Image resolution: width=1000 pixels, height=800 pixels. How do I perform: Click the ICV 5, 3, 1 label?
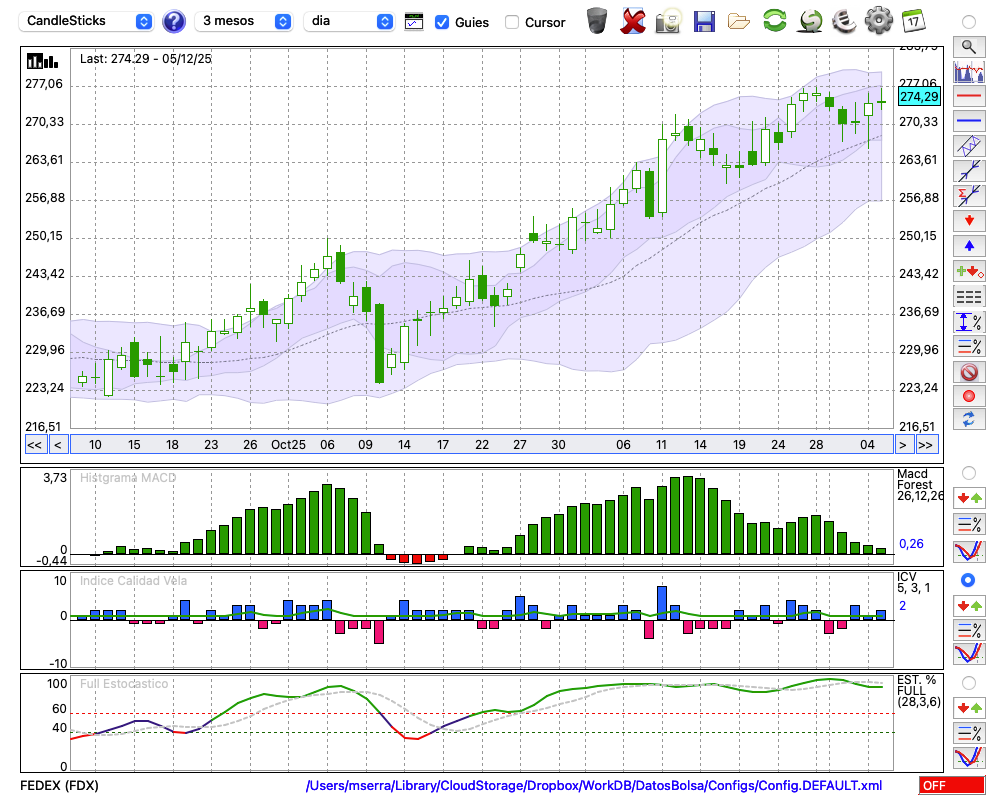click(x=913, y=582)
